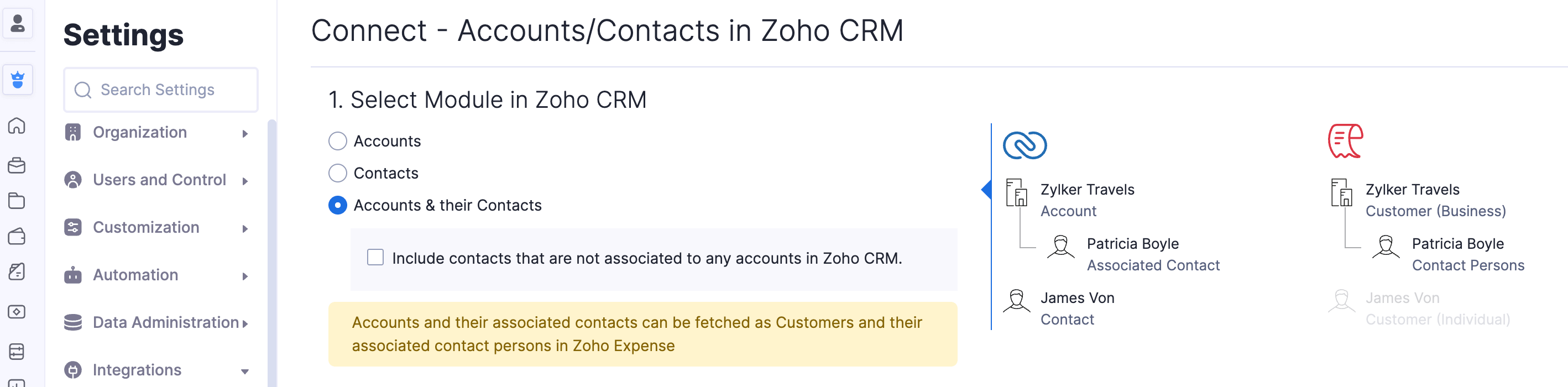Screen dimensions: 1568x387
Task: Enable include unassociated contacts checkbox
Action: tap(375, 258)
